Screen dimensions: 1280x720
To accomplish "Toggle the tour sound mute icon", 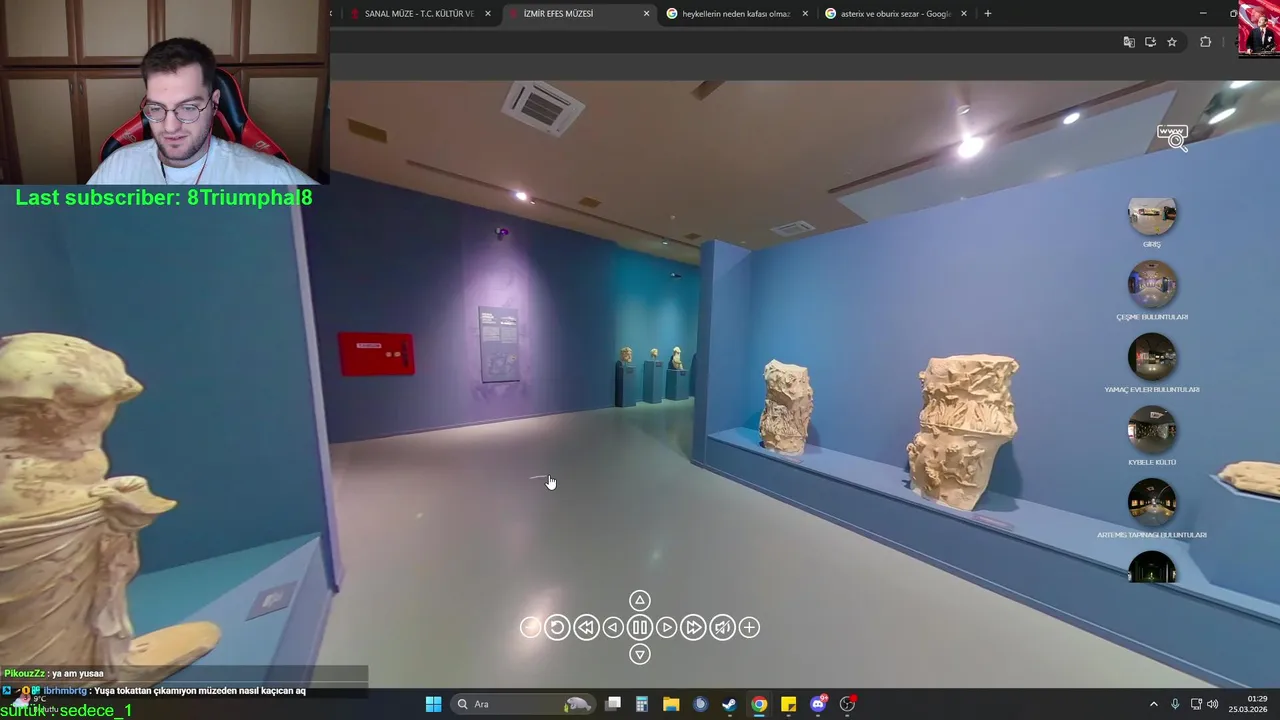I will (722, 627).
